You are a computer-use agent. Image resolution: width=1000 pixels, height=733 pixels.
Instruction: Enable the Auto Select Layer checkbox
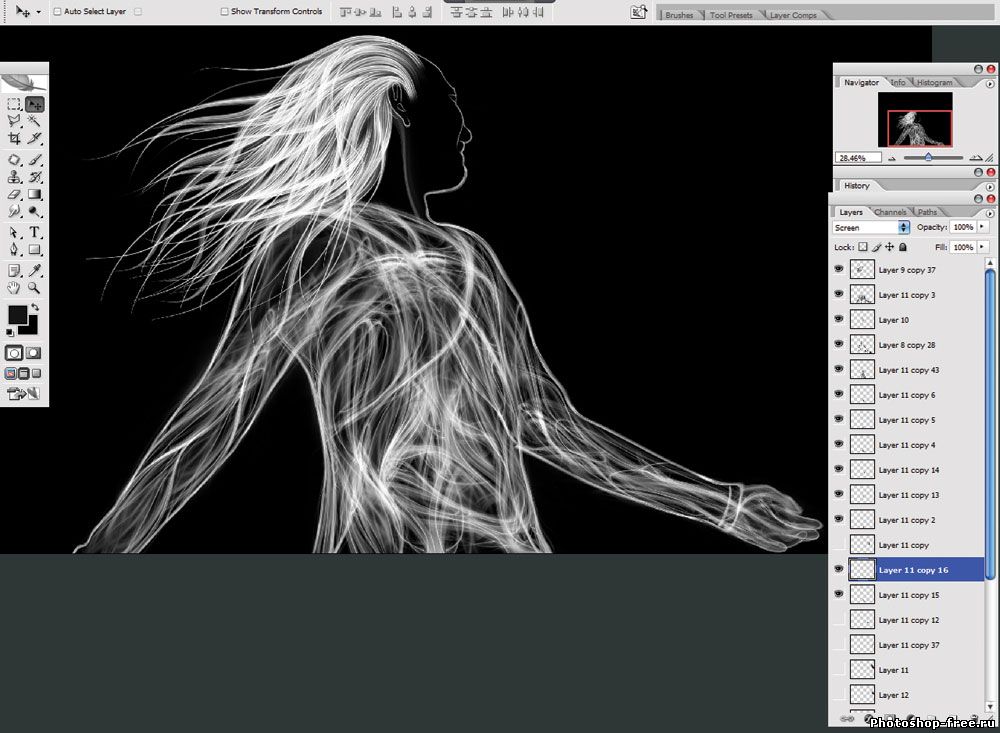coord(57,12)
